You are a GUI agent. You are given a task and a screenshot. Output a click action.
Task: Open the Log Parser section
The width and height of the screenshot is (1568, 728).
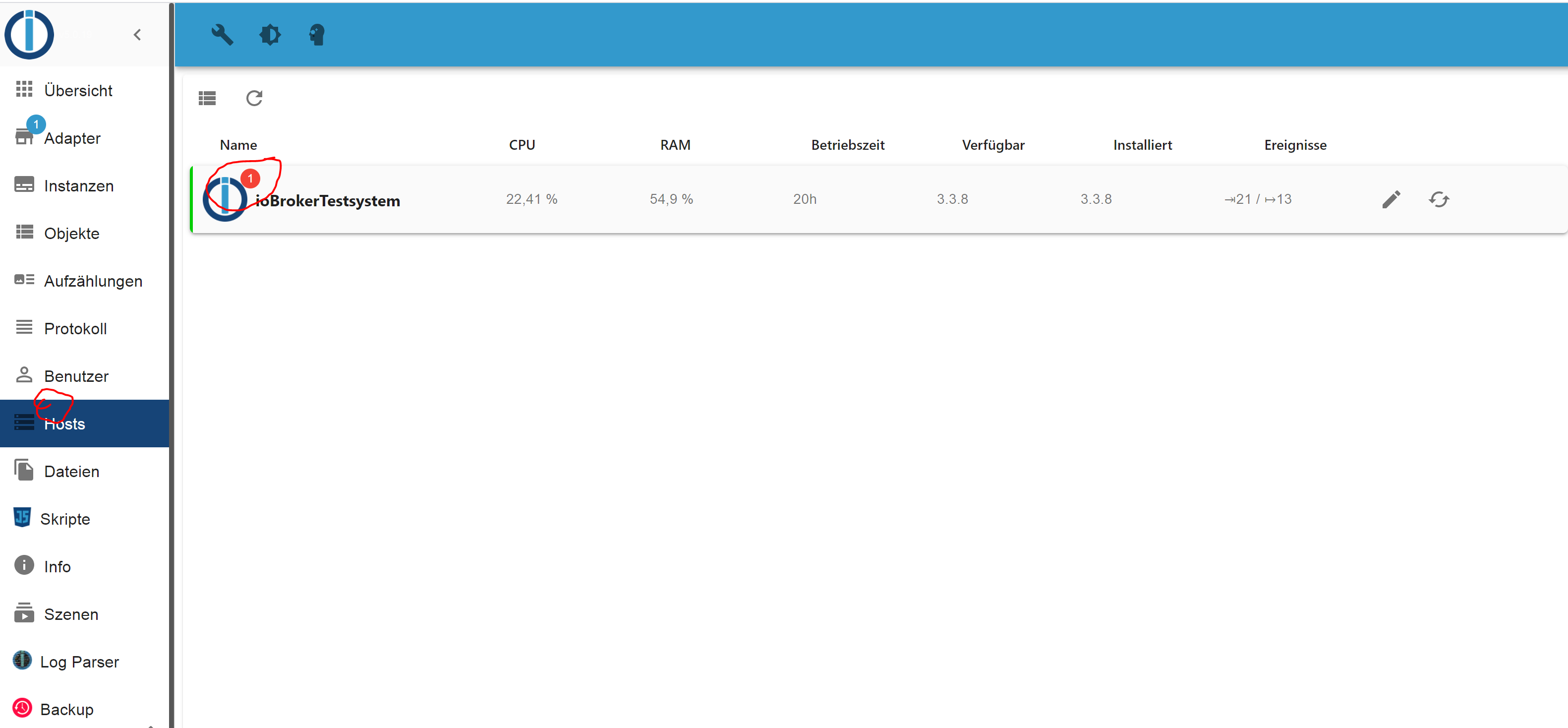[79, 661]
